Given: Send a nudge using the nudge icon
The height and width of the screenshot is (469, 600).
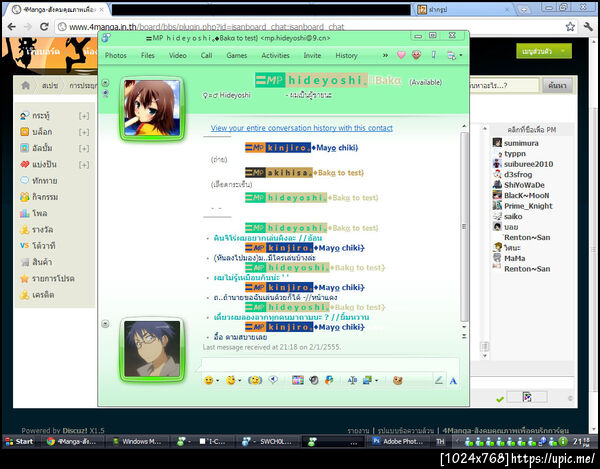Looking at the screenshot, I should coord(255,380).
